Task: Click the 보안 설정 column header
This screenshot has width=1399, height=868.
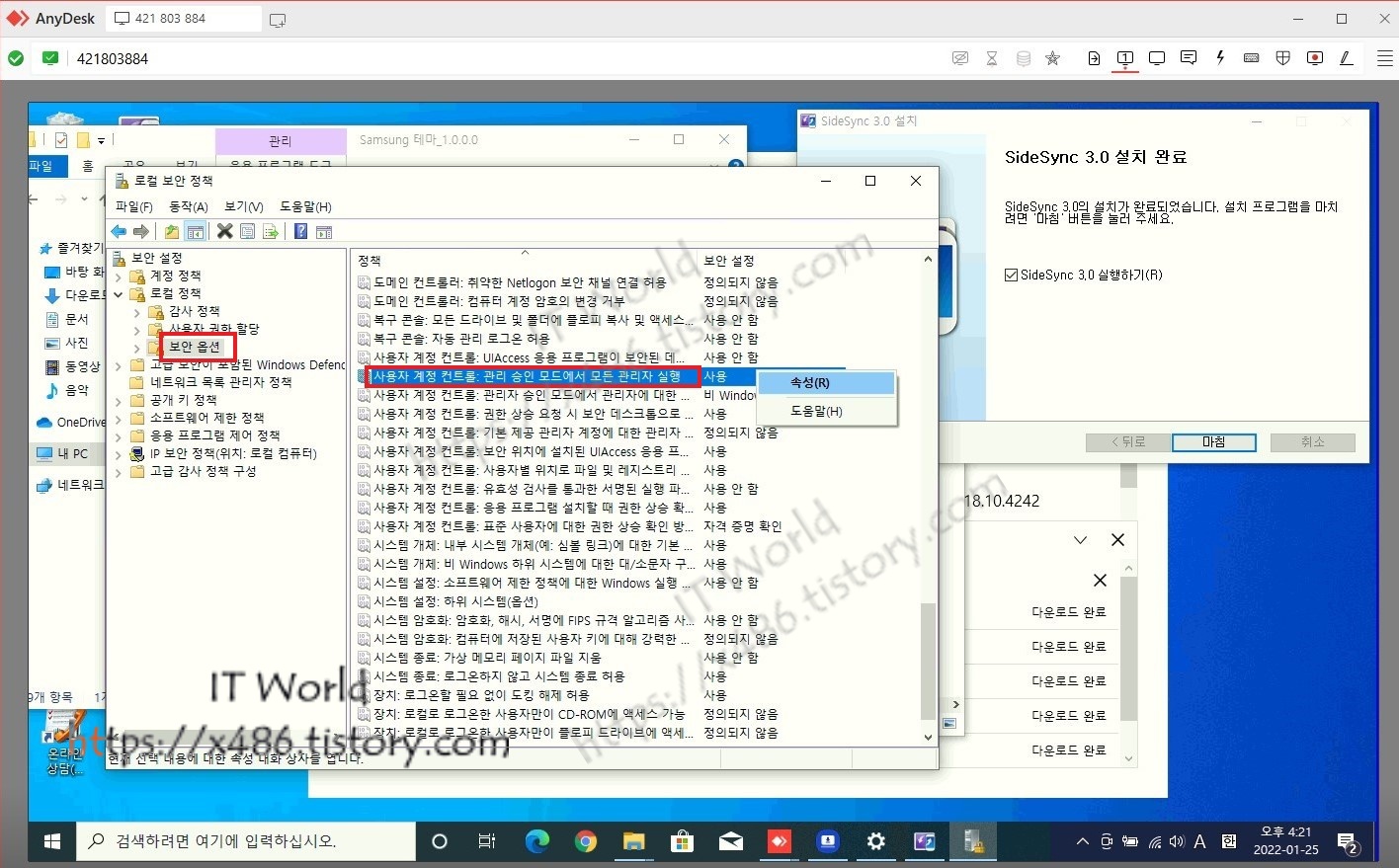Action: click(808, 261)
